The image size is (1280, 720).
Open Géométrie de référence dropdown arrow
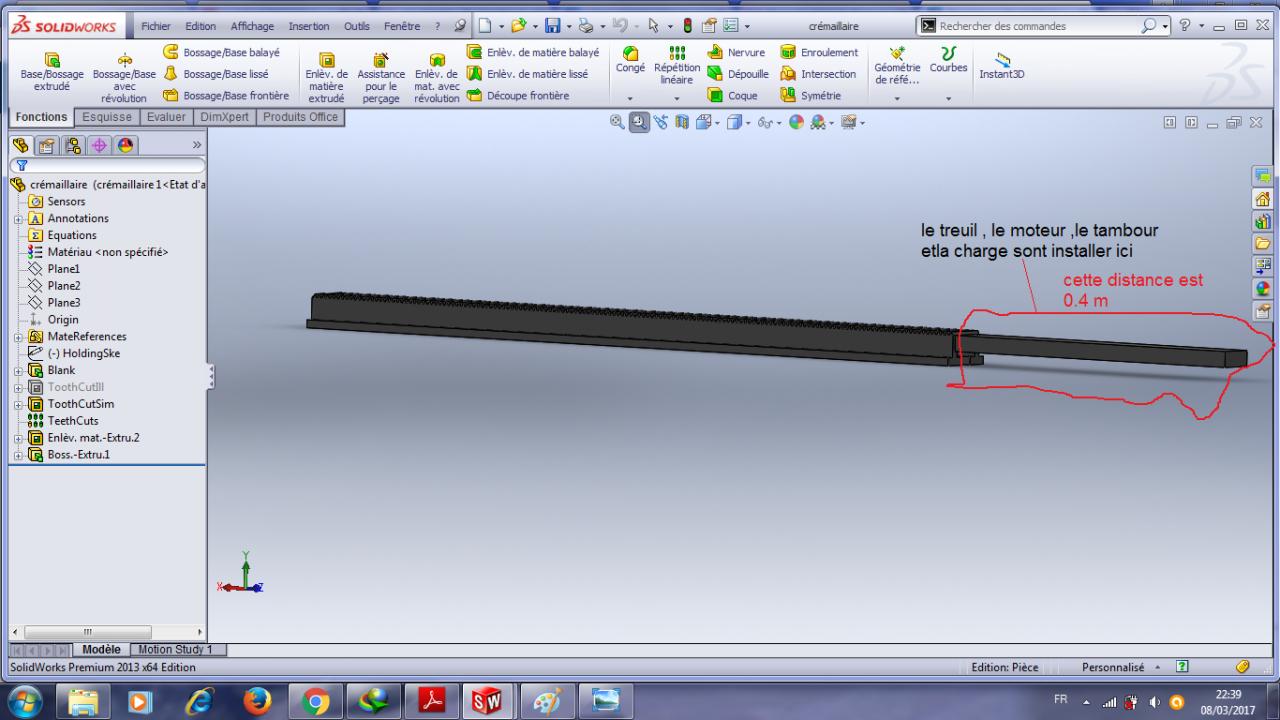coord(897,99)
